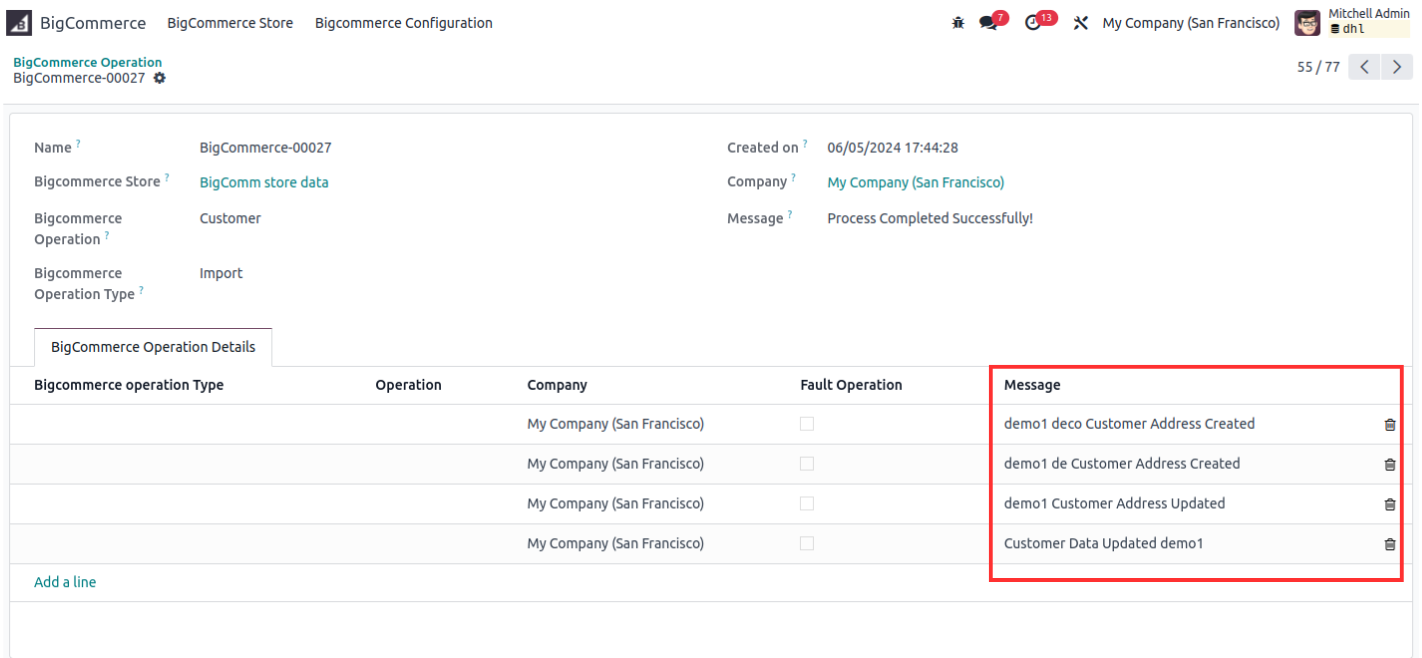Open the activities clock icon
Image resolution: width=1422 pixels, height=658 pixels.
(1033, 23)
